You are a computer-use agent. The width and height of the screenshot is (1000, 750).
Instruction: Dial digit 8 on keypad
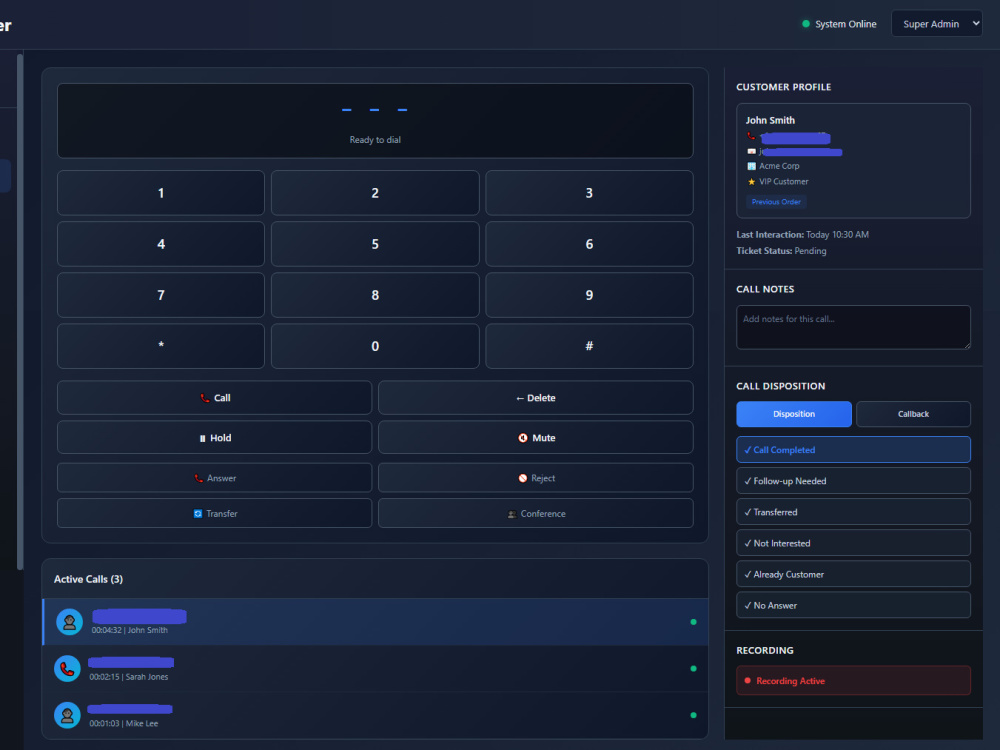pos(375,295)
